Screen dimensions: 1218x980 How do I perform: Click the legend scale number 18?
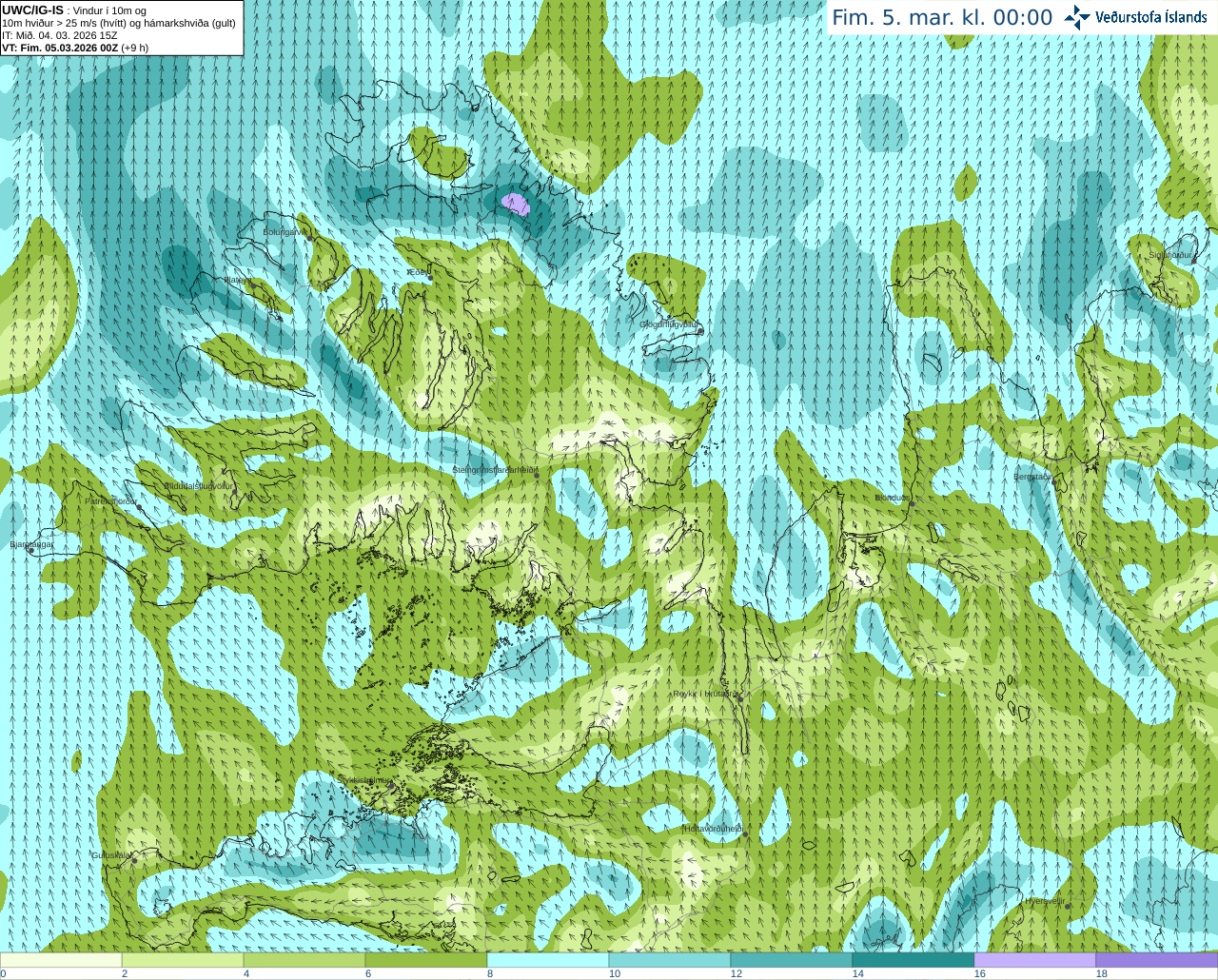pos(1102,973)
